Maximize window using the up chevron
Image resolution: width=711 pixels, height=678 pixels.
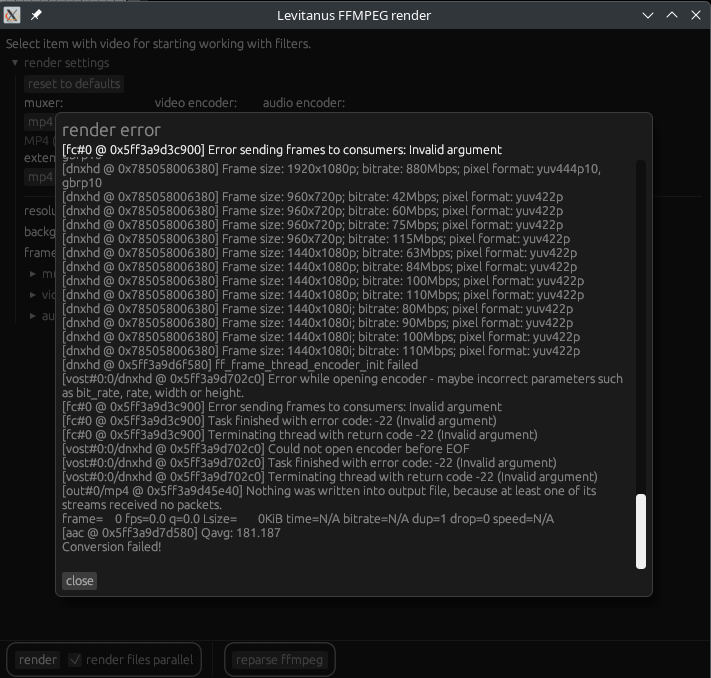(672, 15)
